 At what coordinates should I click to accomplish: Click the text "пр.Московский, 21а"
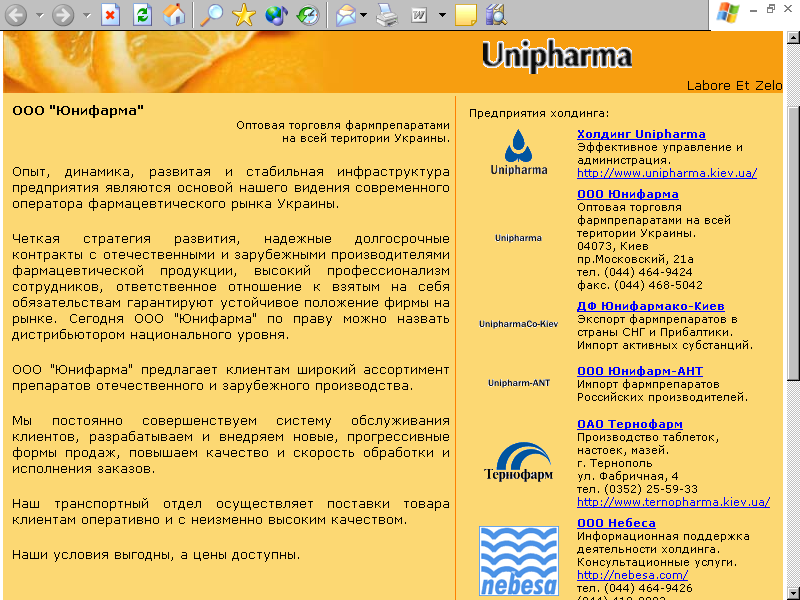tap(635, 259)
